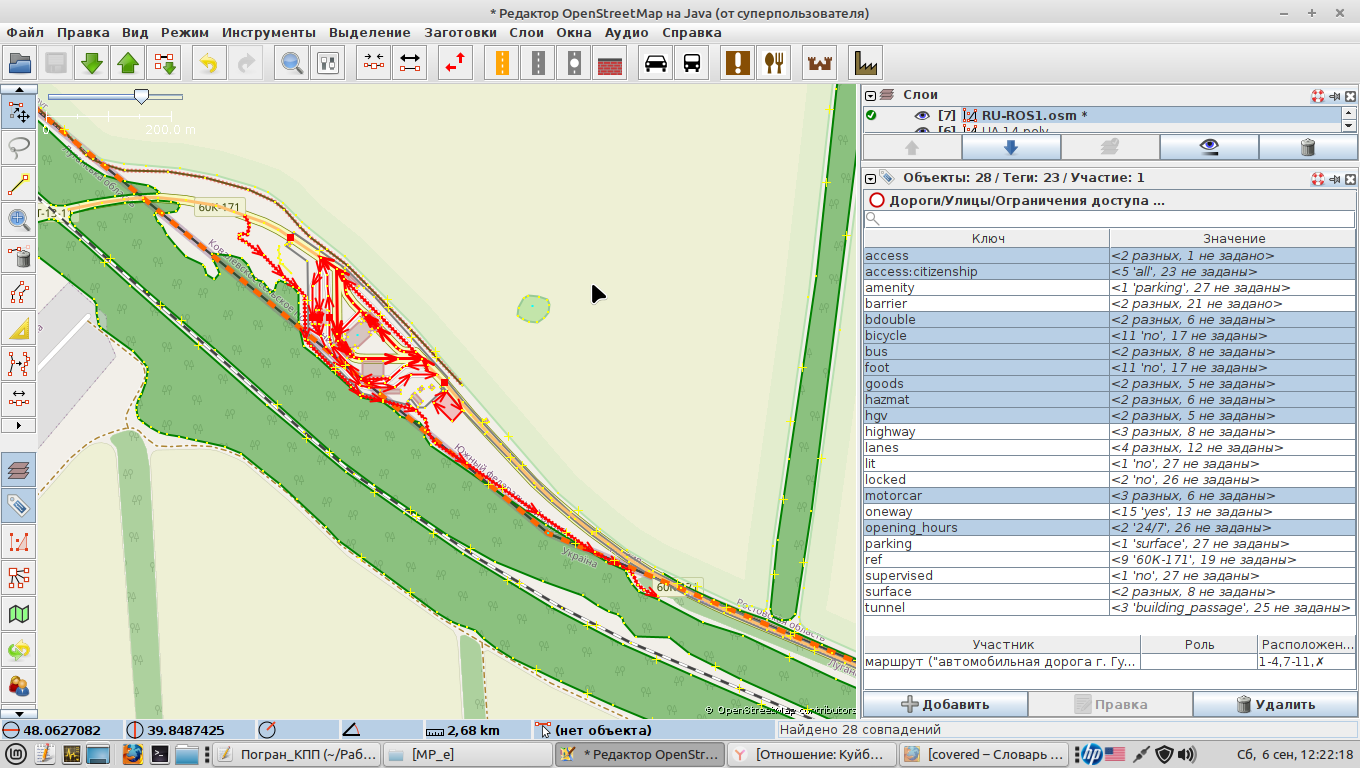This screenshot has width=1360, height=768.
Task: Toggle visibility of RU-ROS1.osm layer
Action: tap(922, 115)
